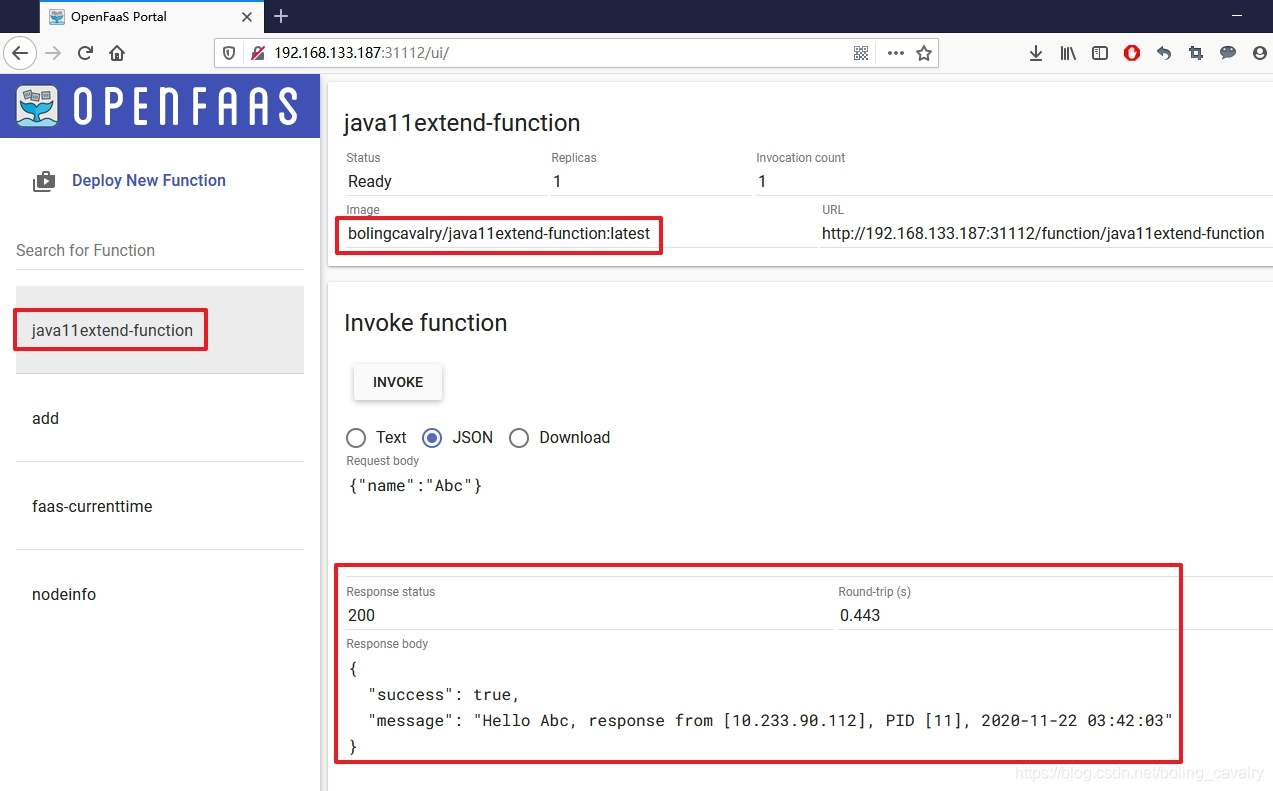
Task: Select java11extend-function in the function list
Action: tap(160, 330)
